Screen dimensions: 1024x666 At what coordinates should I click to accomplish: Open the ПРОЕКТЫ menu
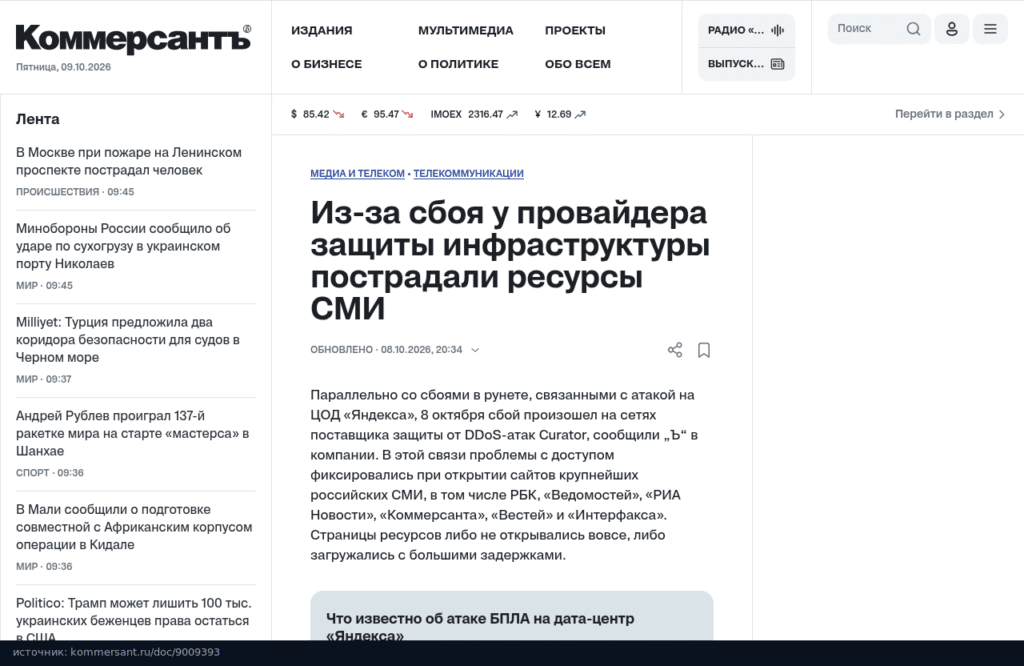tap(575, 30)
